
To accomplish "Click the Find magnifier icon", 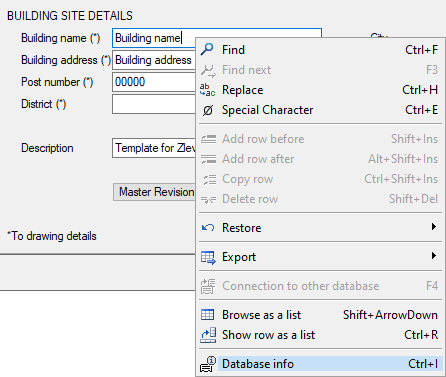I will click(x=207, y=50).
